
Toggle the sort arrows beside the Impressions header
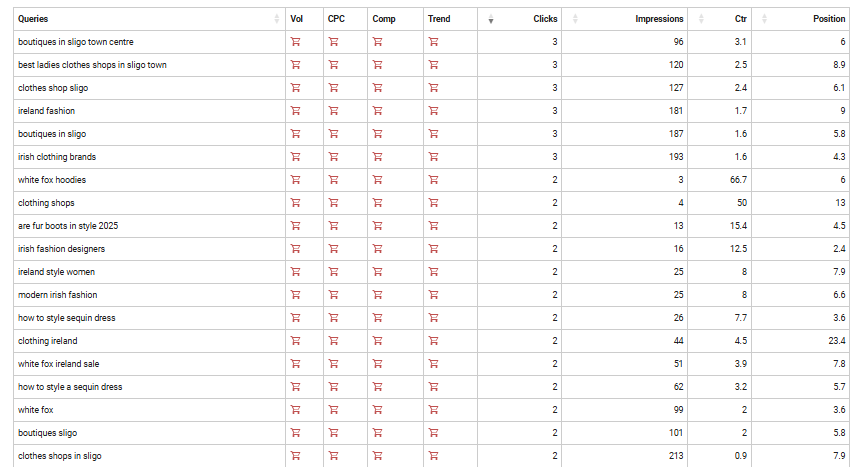tap(577, 19)
